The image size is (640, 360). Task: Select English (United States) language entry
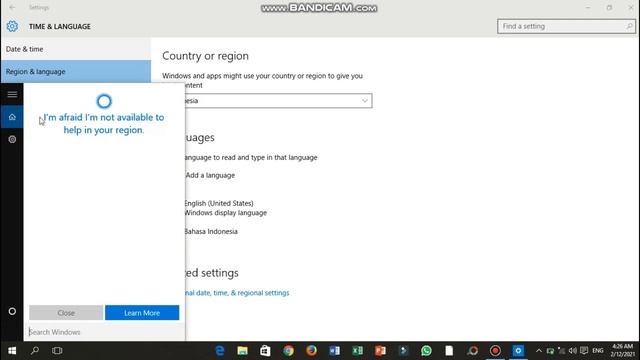point(225,208)
